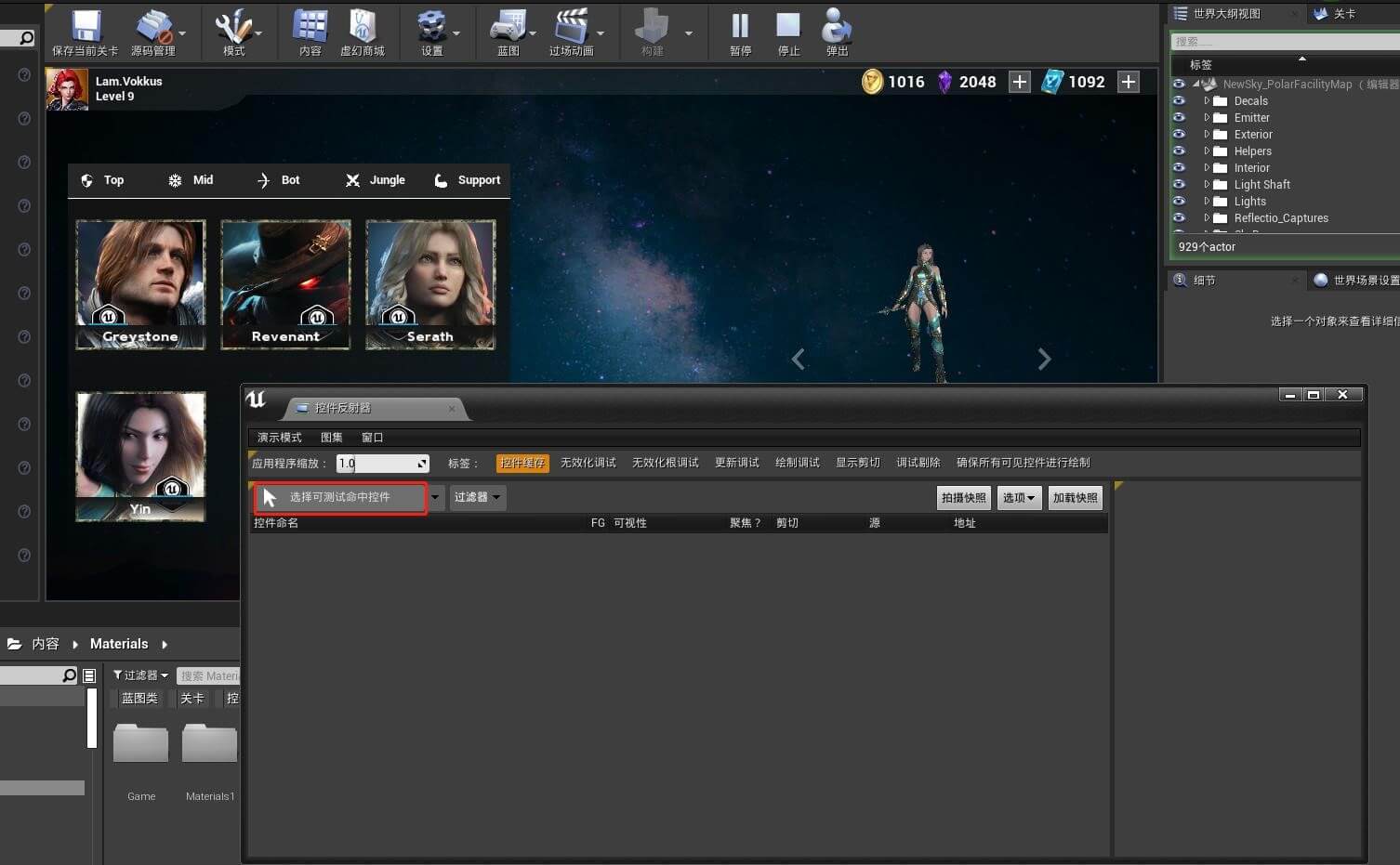Open the Unreal Marketplace icon
Viewport: 1400px width, 865px height.
363,33
